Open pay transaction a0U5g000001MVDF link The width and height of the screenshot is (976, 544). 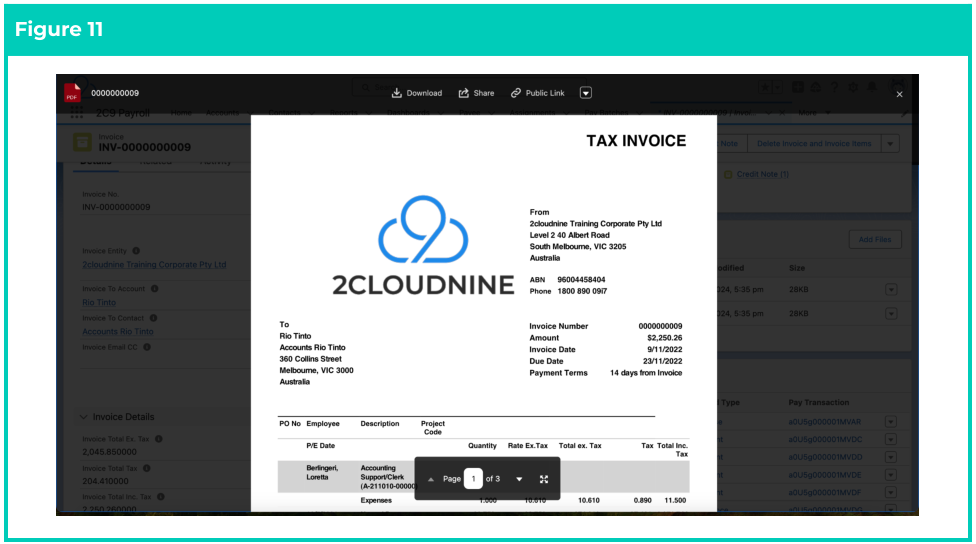pos(825,492)
